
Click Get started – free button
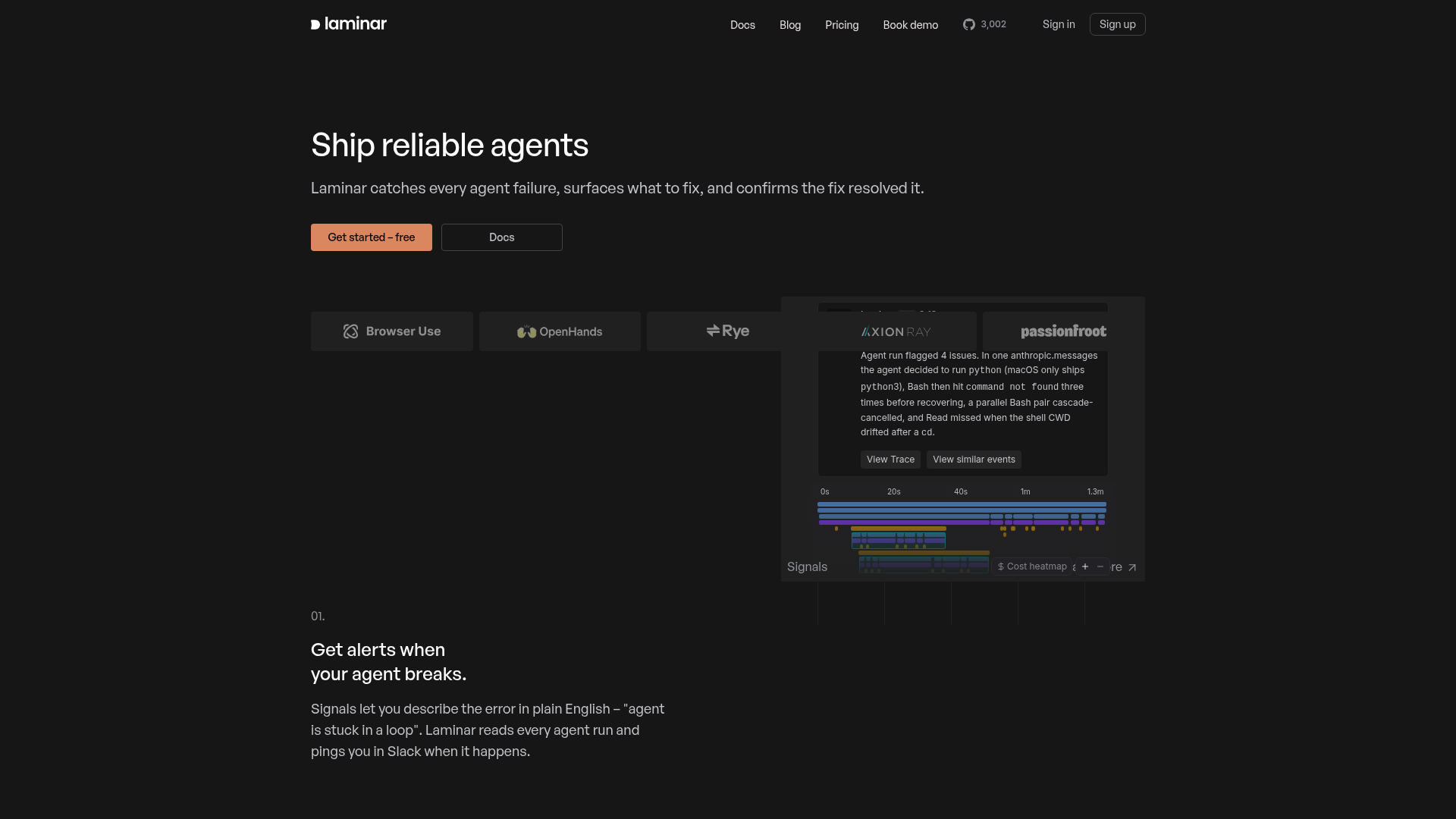(372, 237)
